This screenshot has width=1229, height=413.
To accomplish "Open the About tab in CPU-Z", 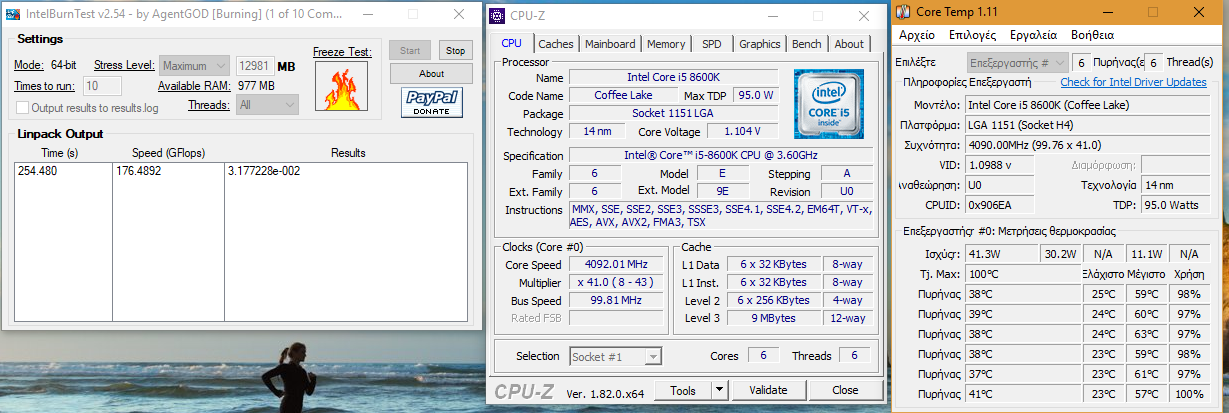I will pyautogui.click(x=849, y=44).
